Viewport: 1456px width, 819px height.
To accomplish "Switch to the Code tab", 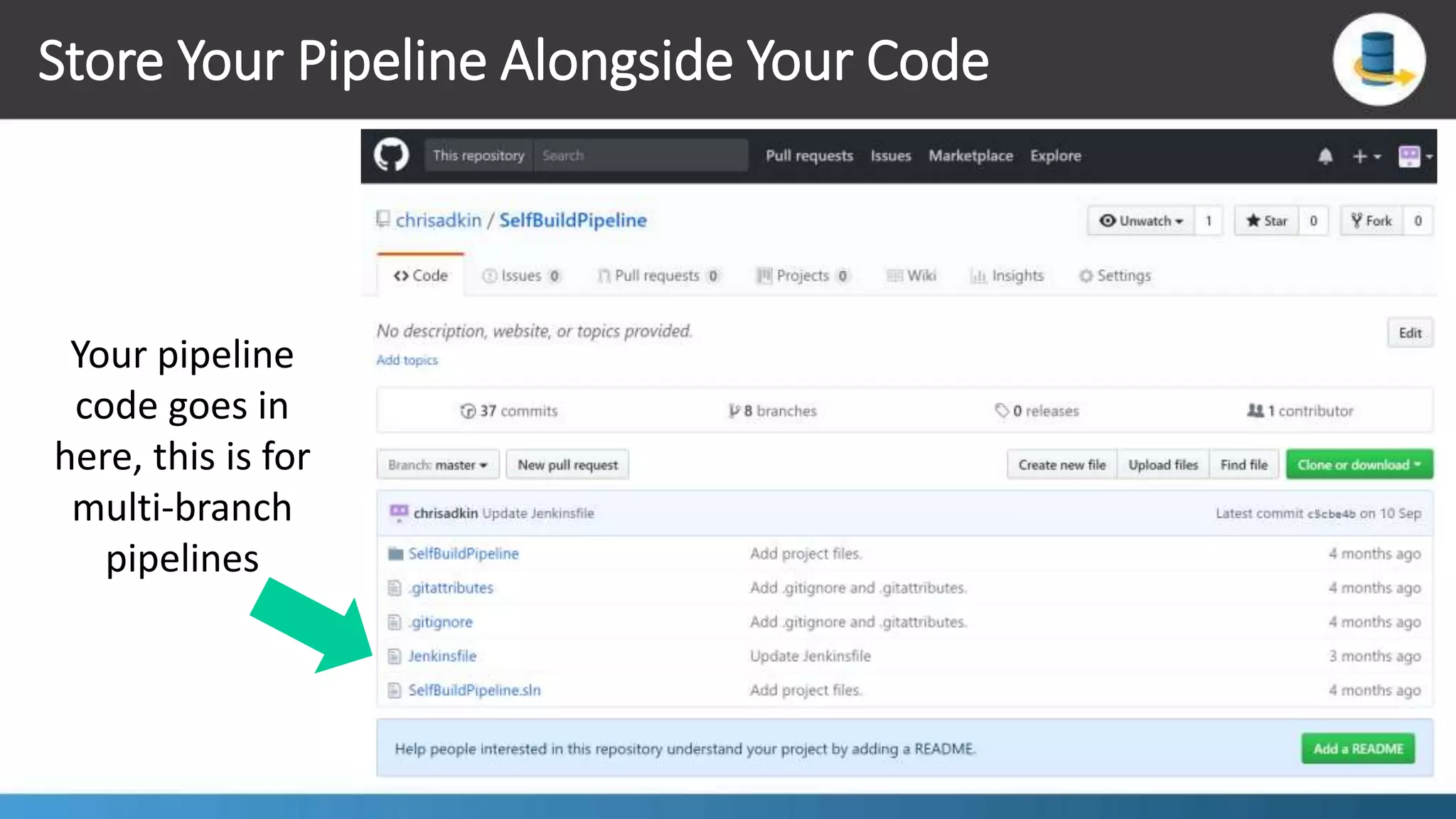I will coord(421,276).
